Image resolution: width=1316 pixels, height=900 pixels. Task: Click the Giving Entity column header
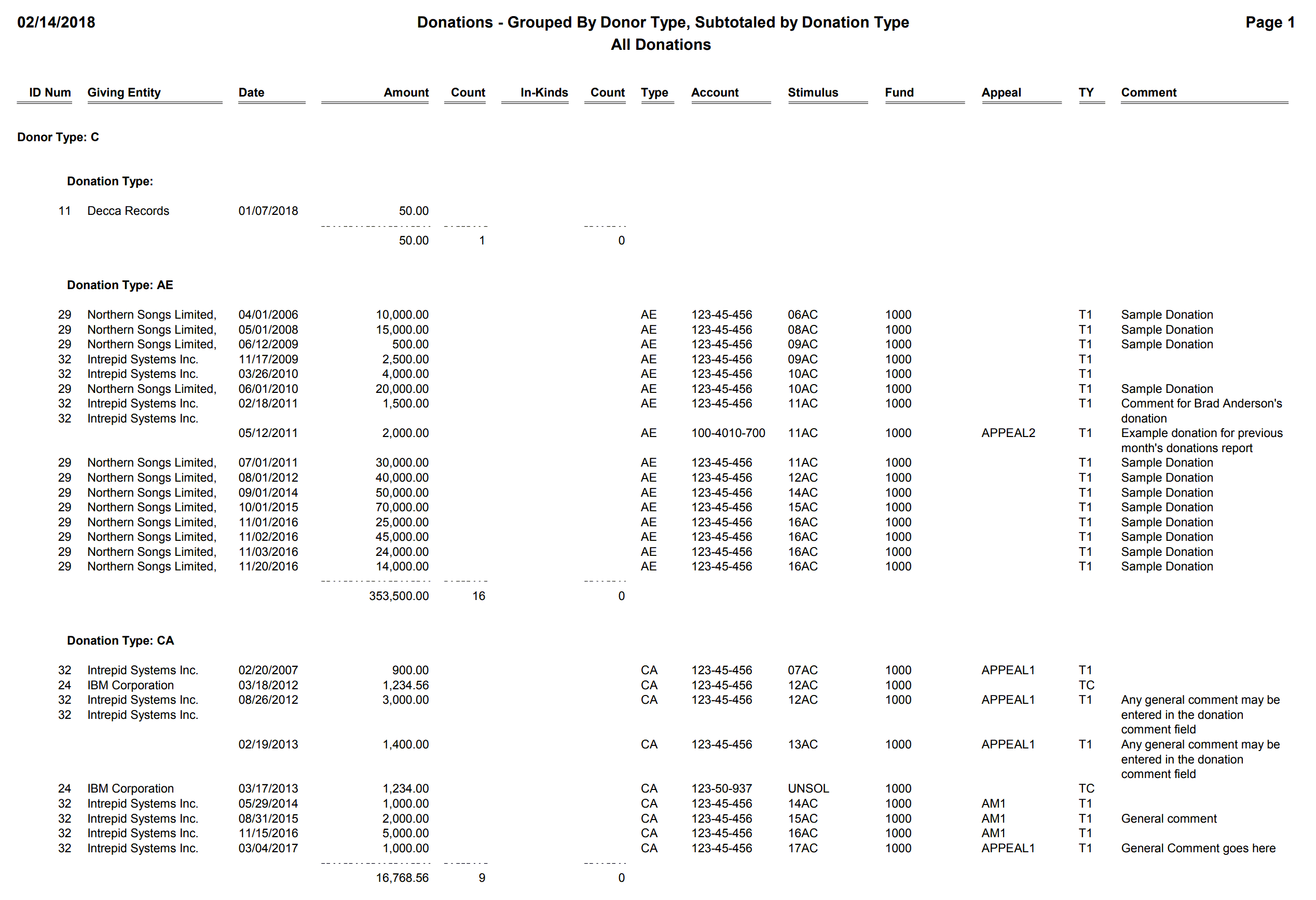124,92
